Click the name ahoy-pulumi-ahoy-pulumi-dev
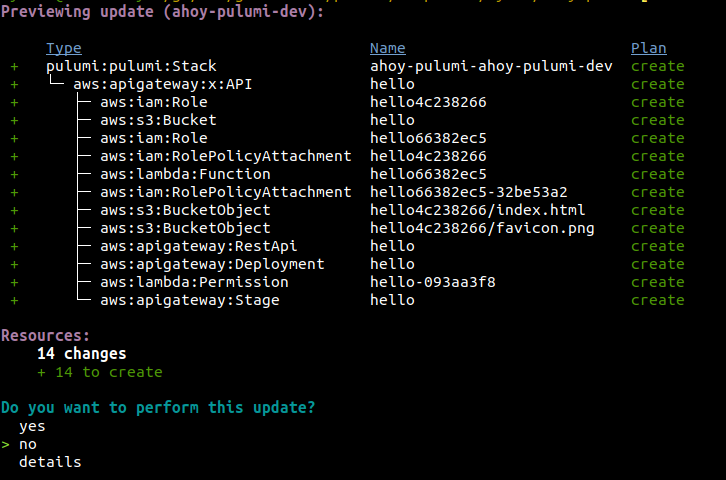 [x=491, y=66]
